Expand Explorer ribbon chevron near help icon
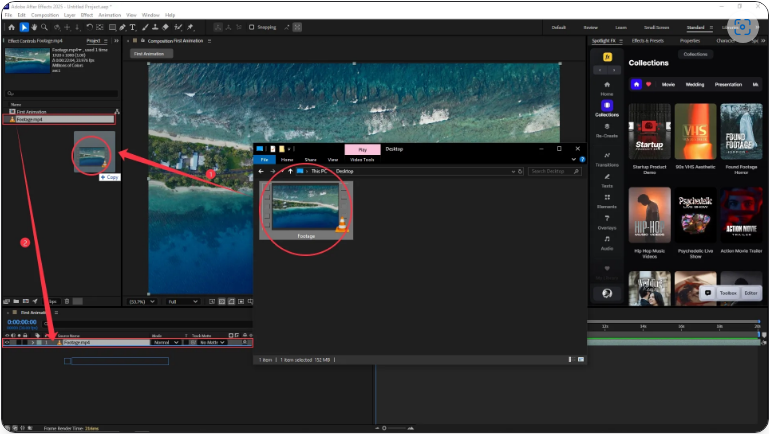The height and width of the screenshot is (434, 769). tap(573, 159)
